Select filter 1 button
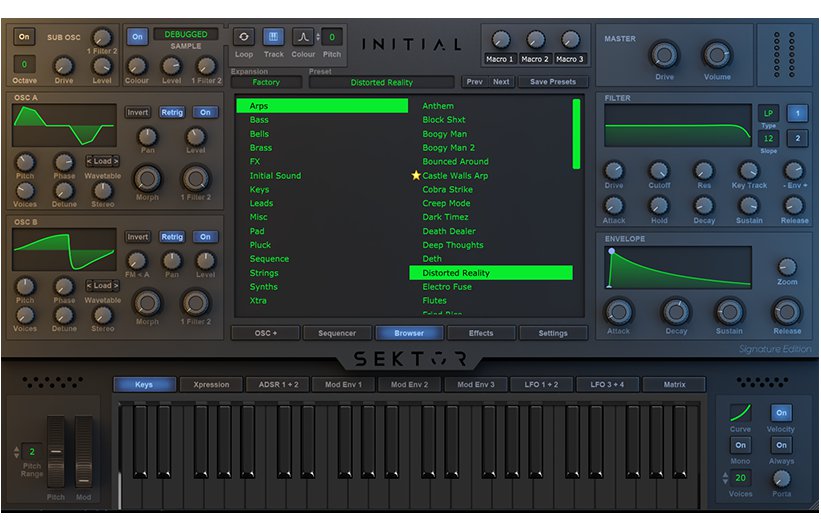This screenshot has height=532, width=821. click(797, 113)
